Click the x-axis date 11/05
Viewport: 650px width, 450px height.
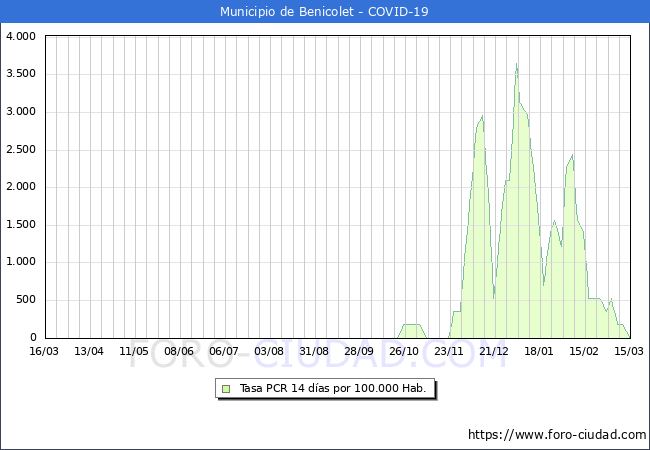tap(134, 351)
